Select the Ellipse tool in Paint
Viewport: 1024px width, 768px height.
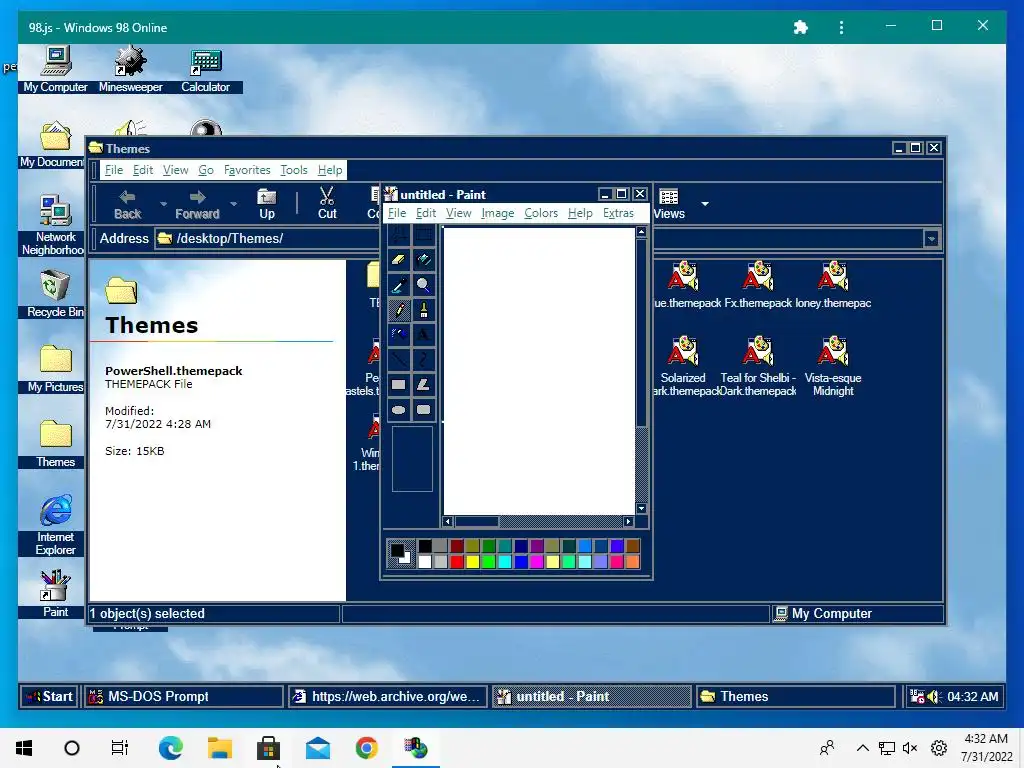click(x=398, y=409)
